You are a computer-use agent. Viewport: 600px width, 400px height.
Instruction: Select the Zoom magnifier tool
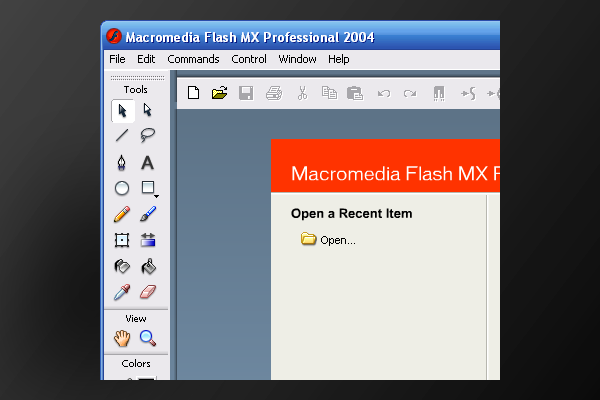[x=148, y=338]
